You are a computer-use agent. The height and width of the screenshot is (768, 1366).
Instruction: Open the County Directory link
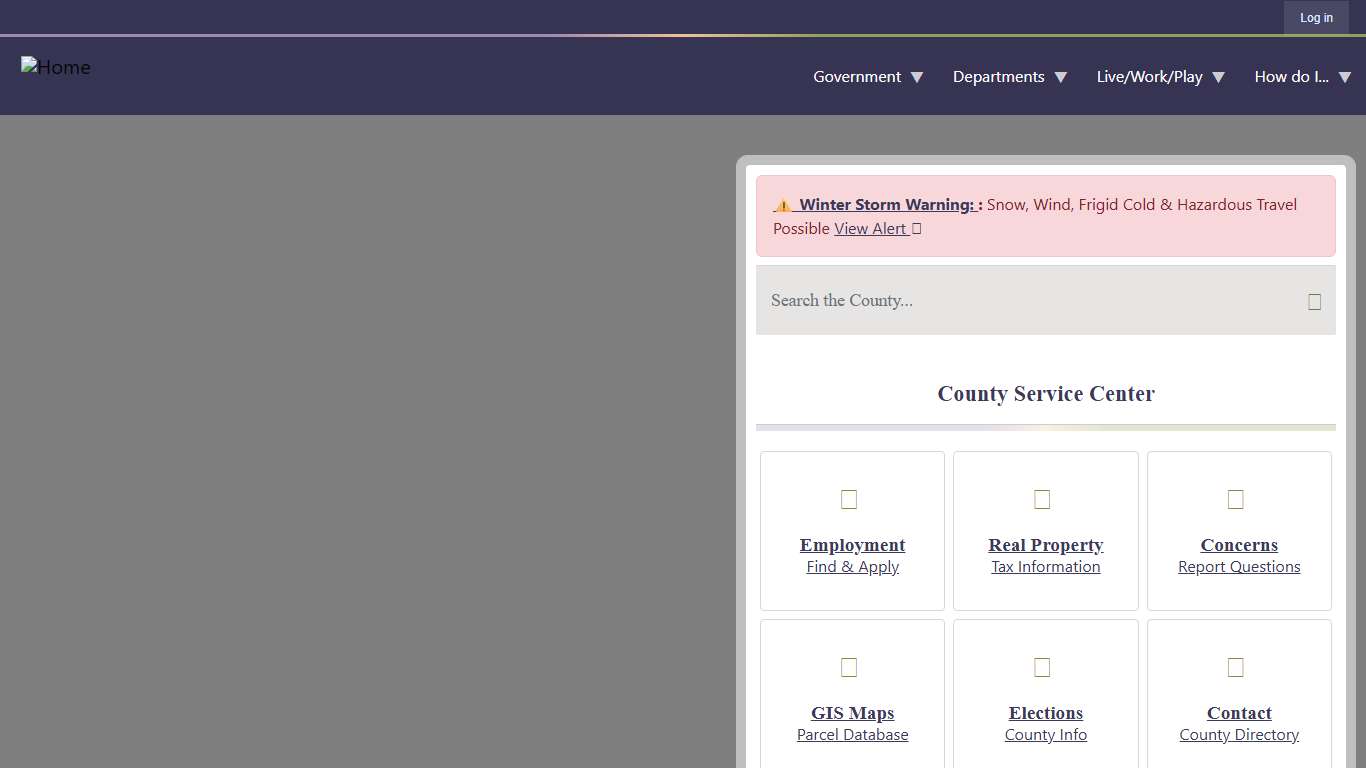pos(1239,735)
